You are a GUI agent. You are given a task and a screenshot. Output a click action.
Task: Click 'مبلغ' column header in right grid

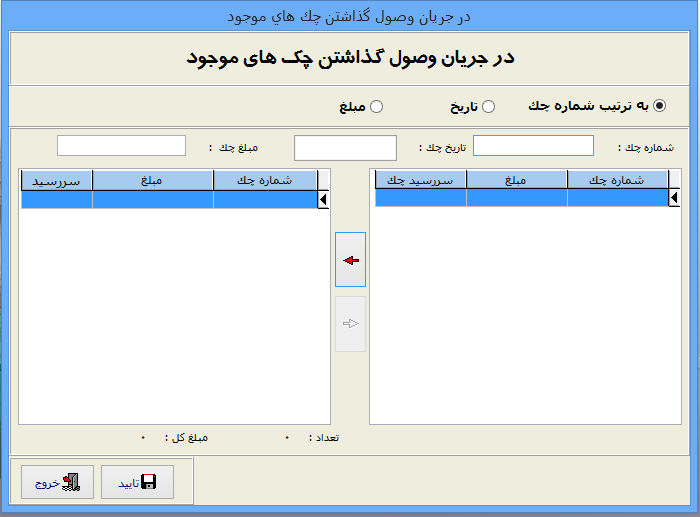(517, 180)
